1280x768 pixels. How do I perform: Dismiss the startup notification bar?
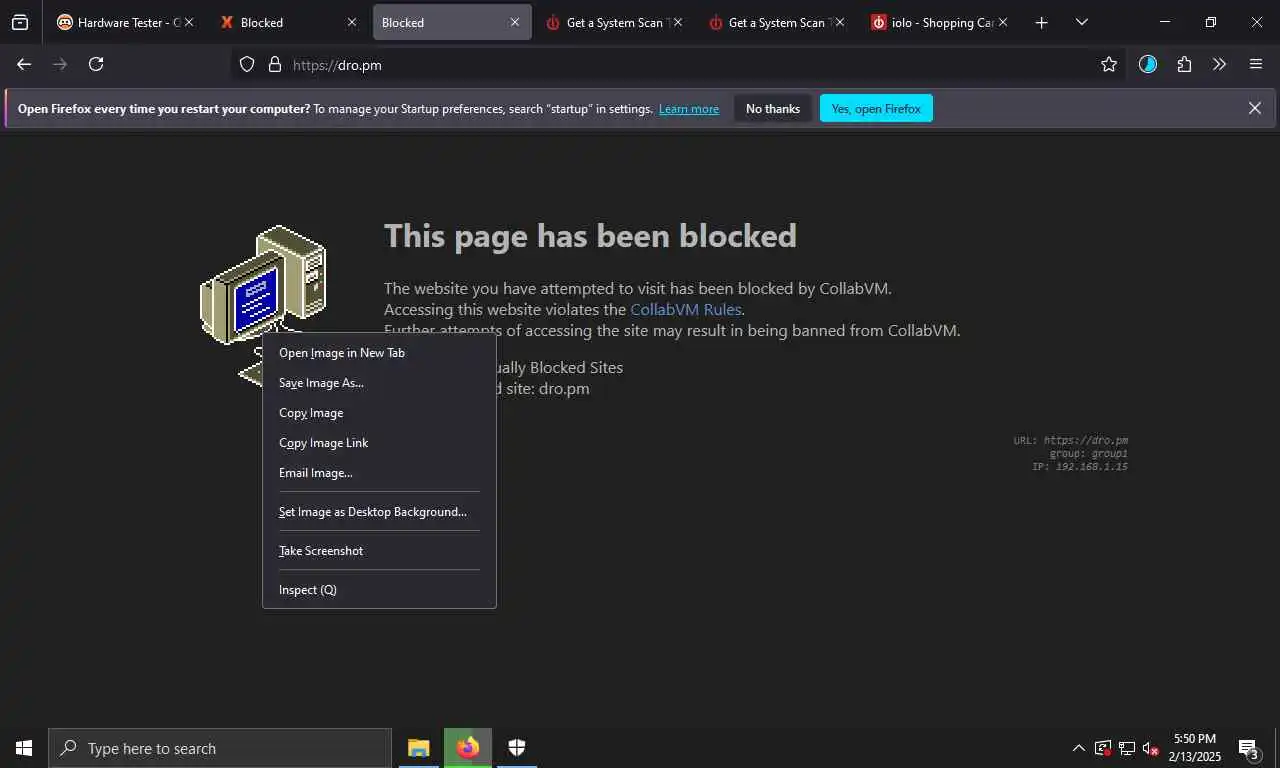pos(1255,108)
